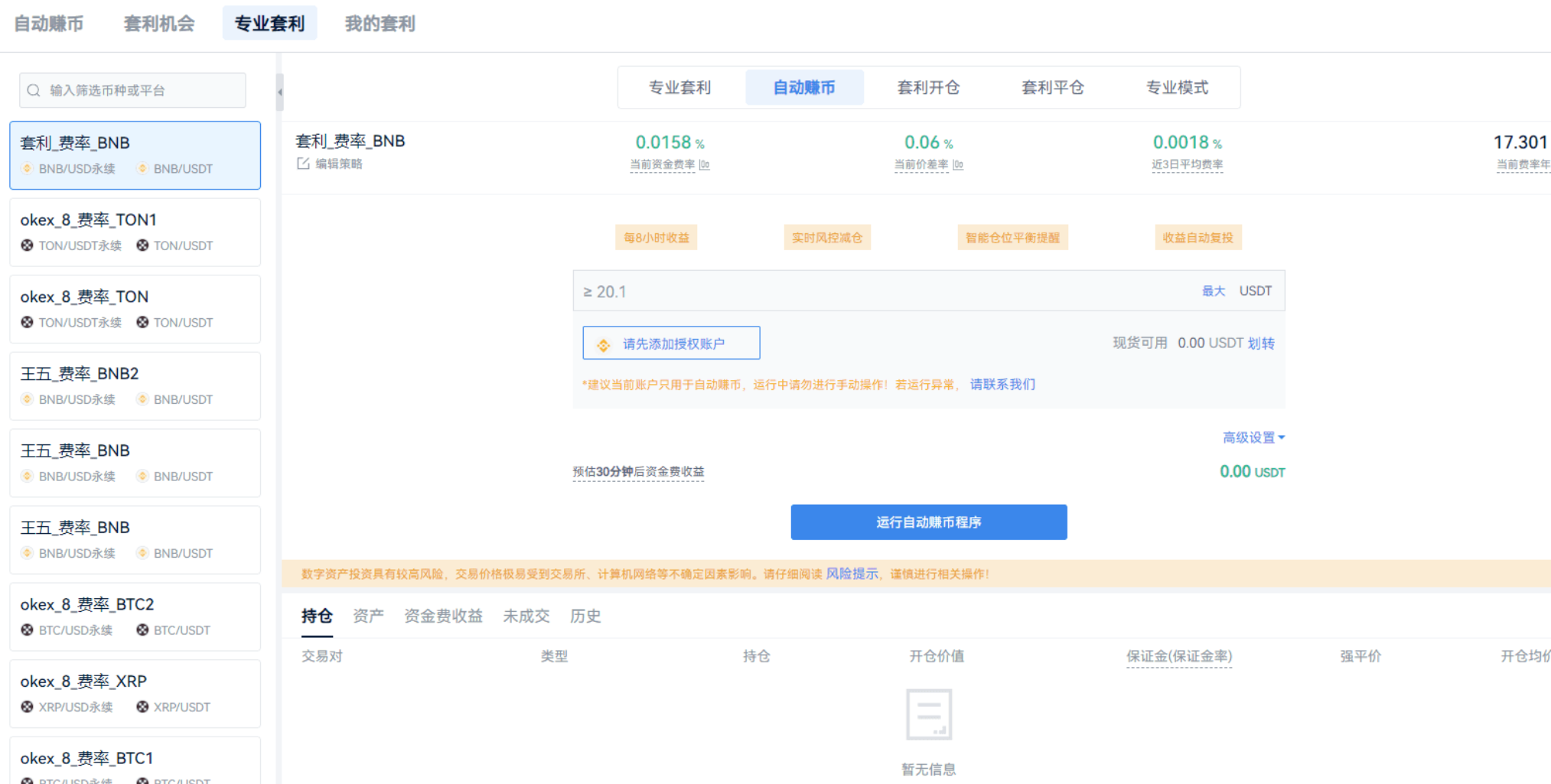Screen dimensions: 1551x784
Task: Click TON/USDT永续 icon in okex_8_费率_TON1 card
Action: pos(27,246)
